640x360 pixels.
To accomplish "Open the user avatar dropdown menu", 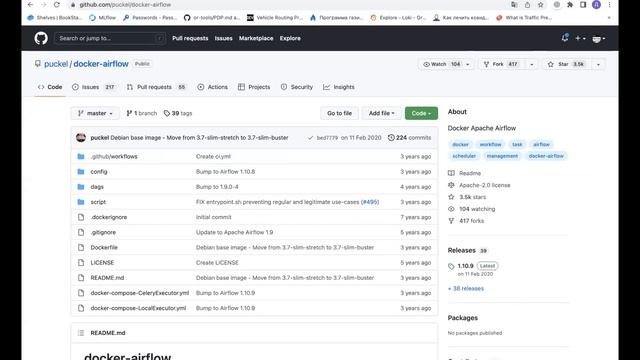I will (x=598, y=39).
